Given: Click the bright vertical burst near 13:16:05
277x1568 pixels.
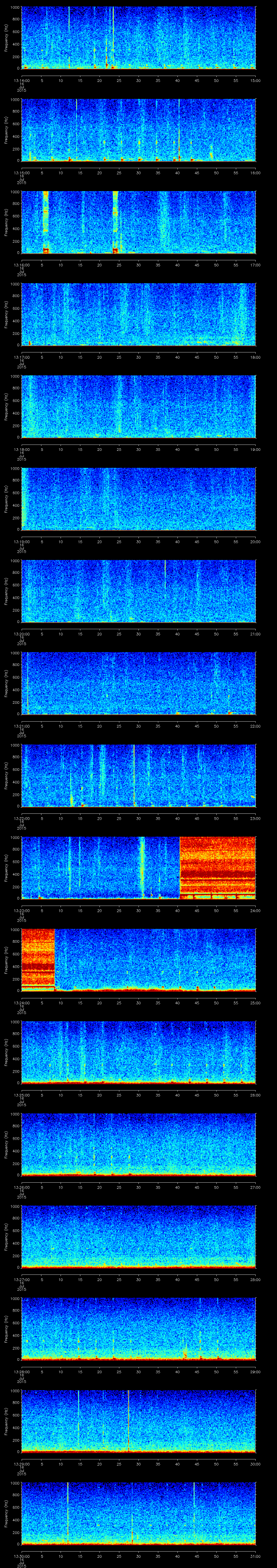Looking at the screenshot, I should (x=45, y=222).
